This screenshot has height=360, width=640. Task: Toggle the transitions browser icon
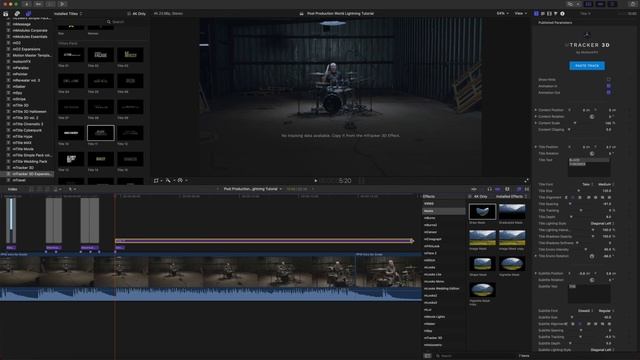point(527,189)
